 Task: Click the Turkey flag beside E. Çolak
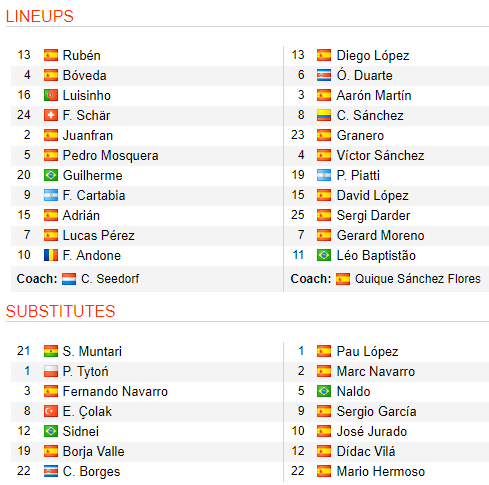[51, 411]
